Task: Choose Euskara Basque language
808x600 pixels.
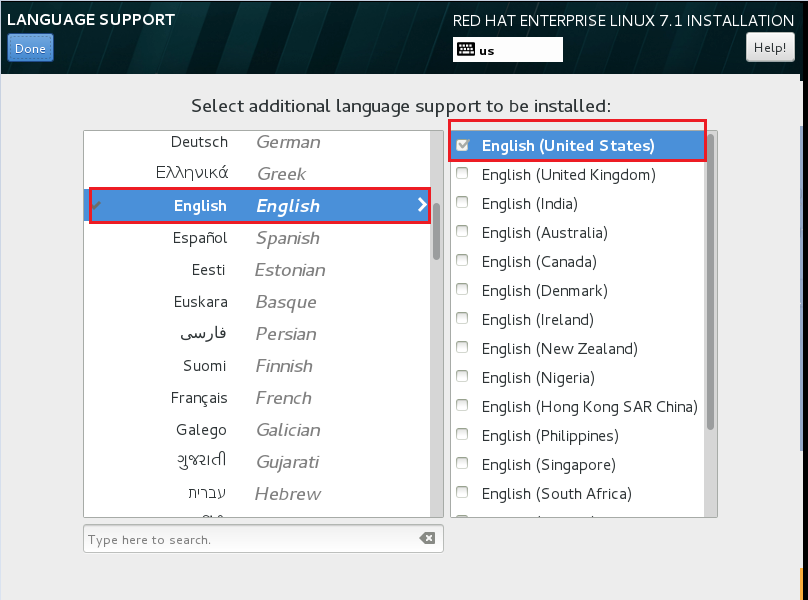Action: tap(257, 302)
